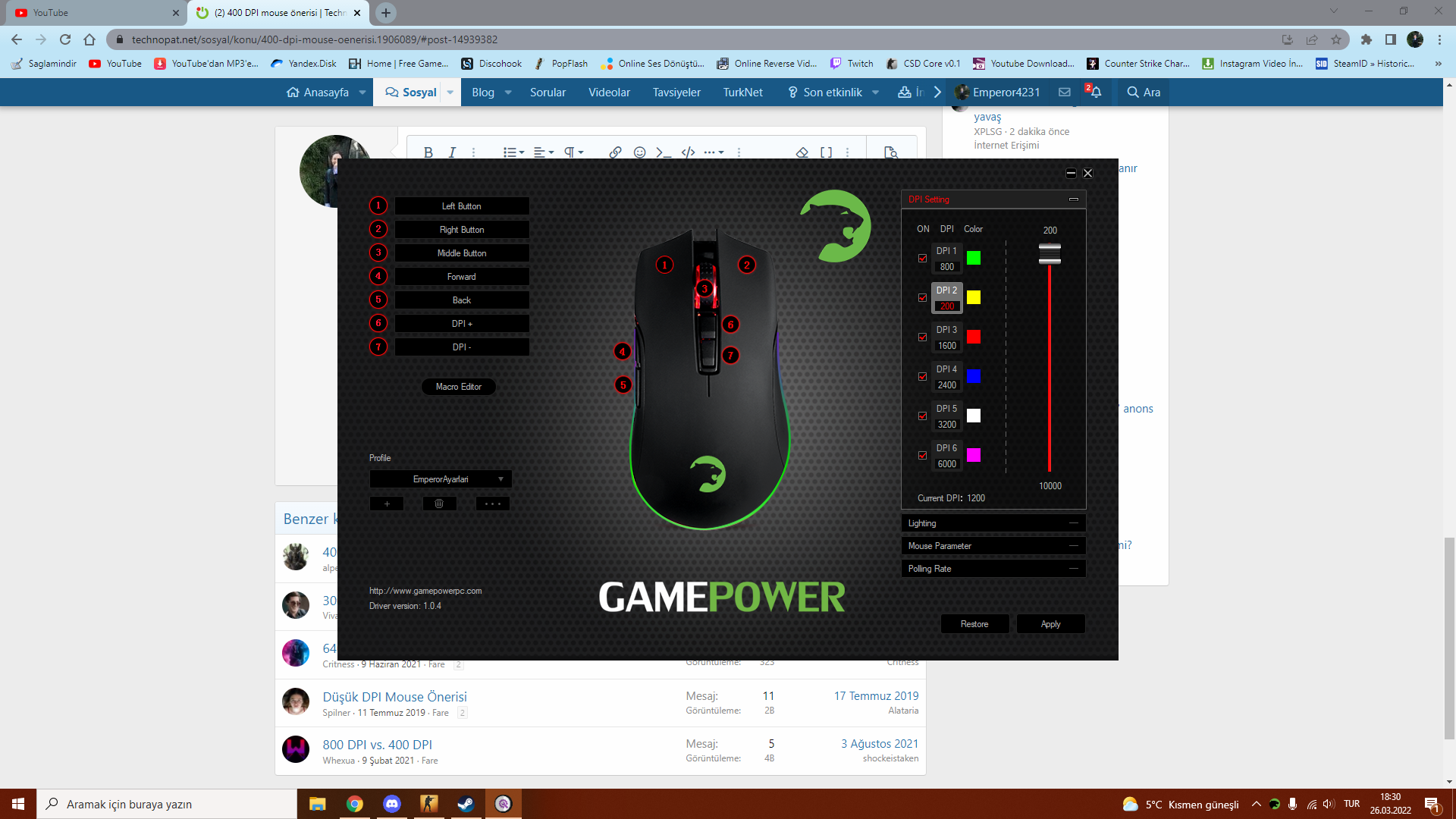
Task: Open Discord from the taskbar
Action: click(x=391, y=804)
